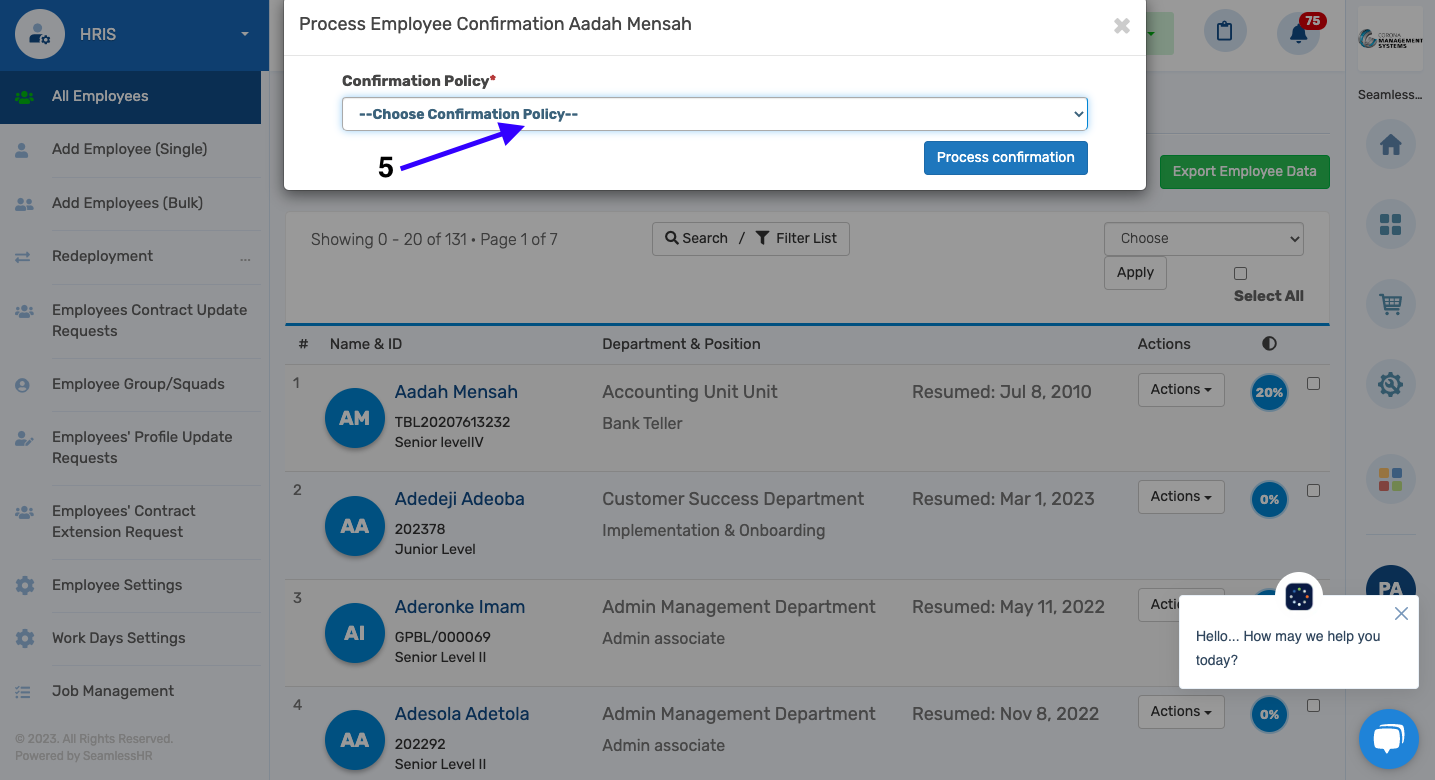This screenshot has width=1435, height=780.
Task: Click the 20% progress circle for Aadah Mensah
Action: coord(1269,392)
